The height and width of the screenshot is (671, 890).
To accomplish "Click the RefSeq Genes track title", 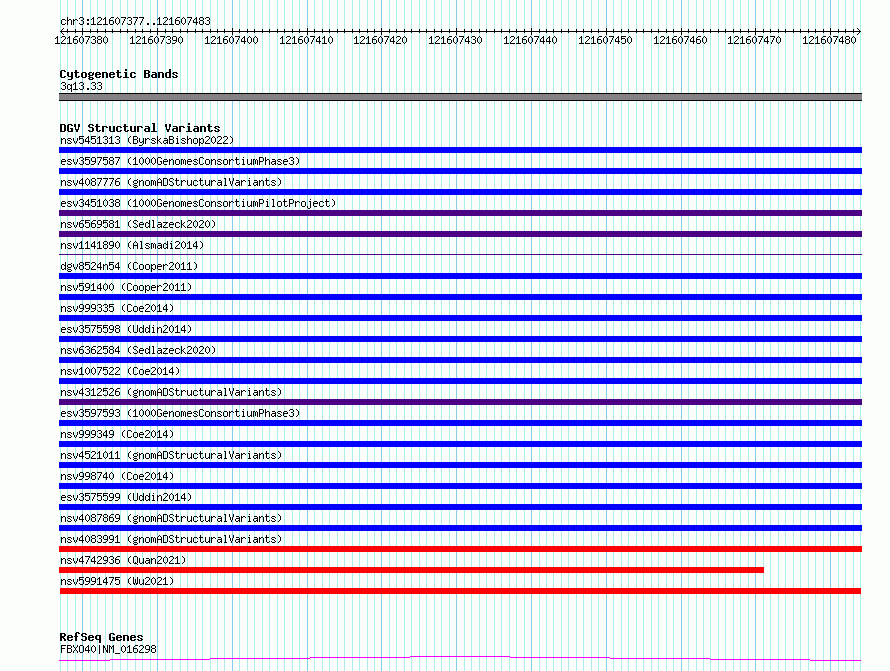I will 101,637.
